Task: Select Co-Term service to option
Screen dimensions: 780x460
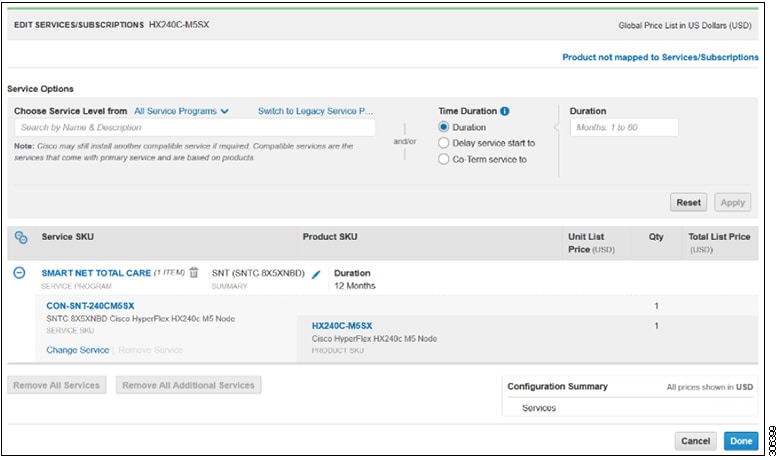Action: pos(443,159)
